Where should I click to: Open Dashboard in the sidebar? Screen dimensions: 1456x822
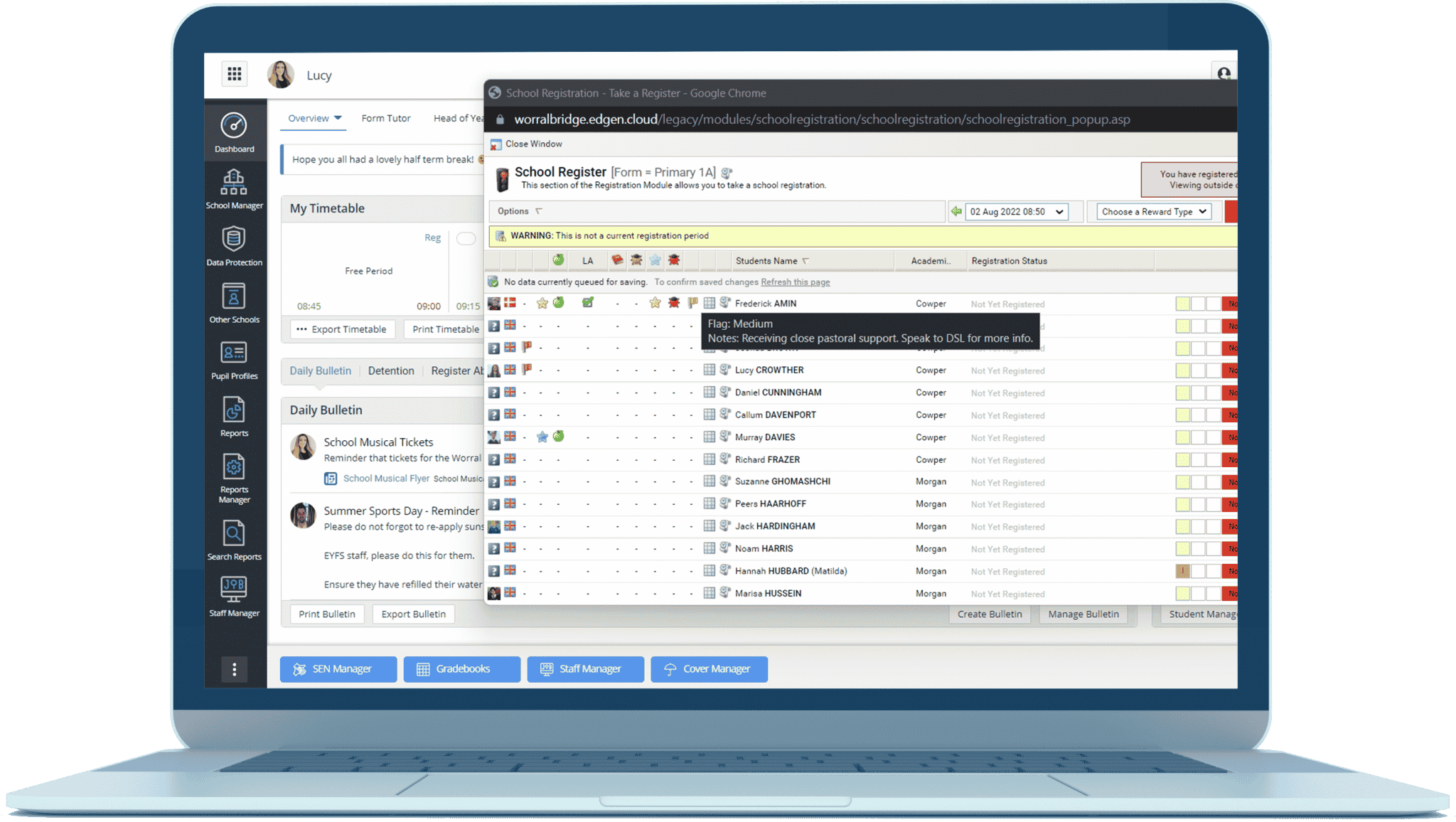coord(234,133)
